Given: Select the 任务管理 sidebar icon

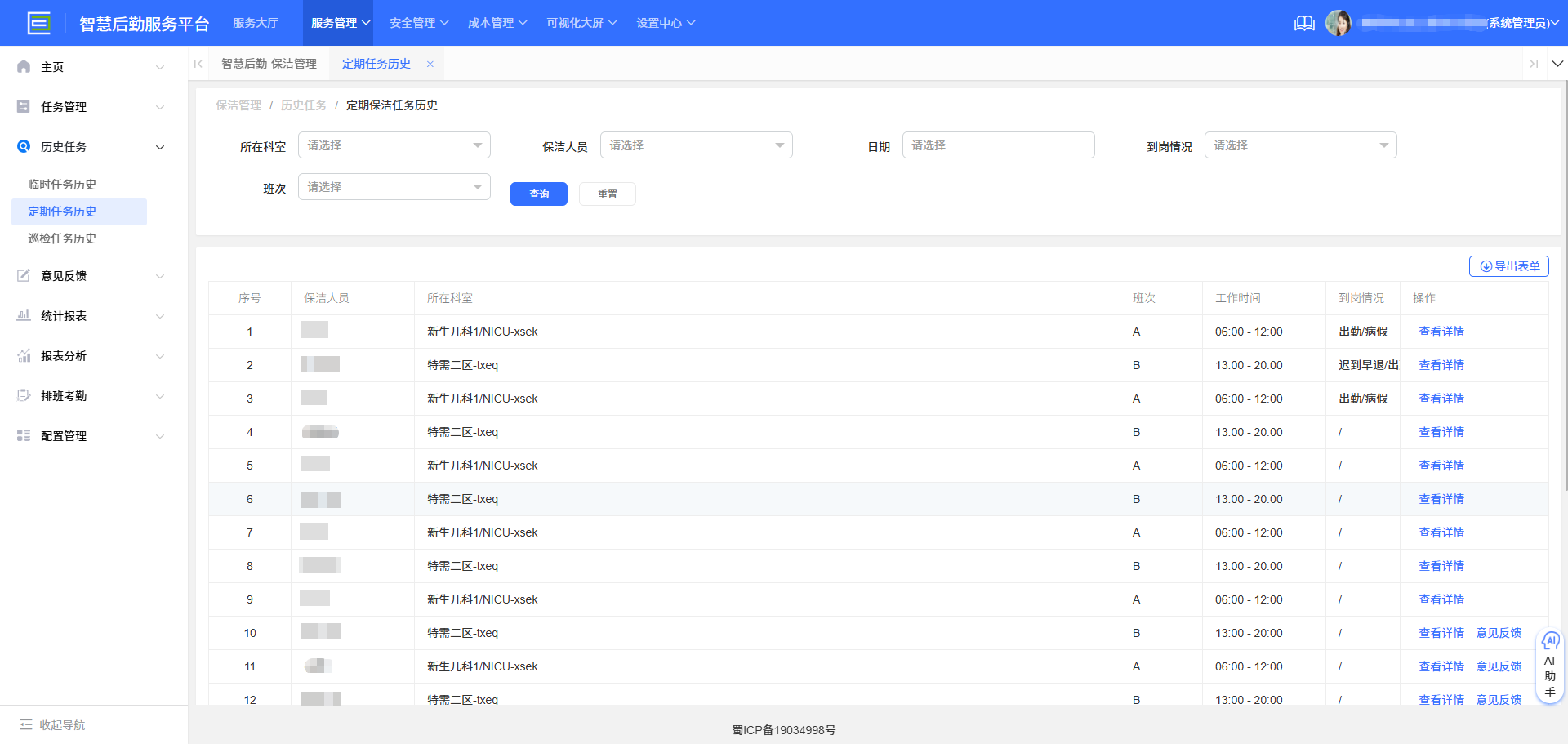Looking at the screenshot, I should pos(23,106).
